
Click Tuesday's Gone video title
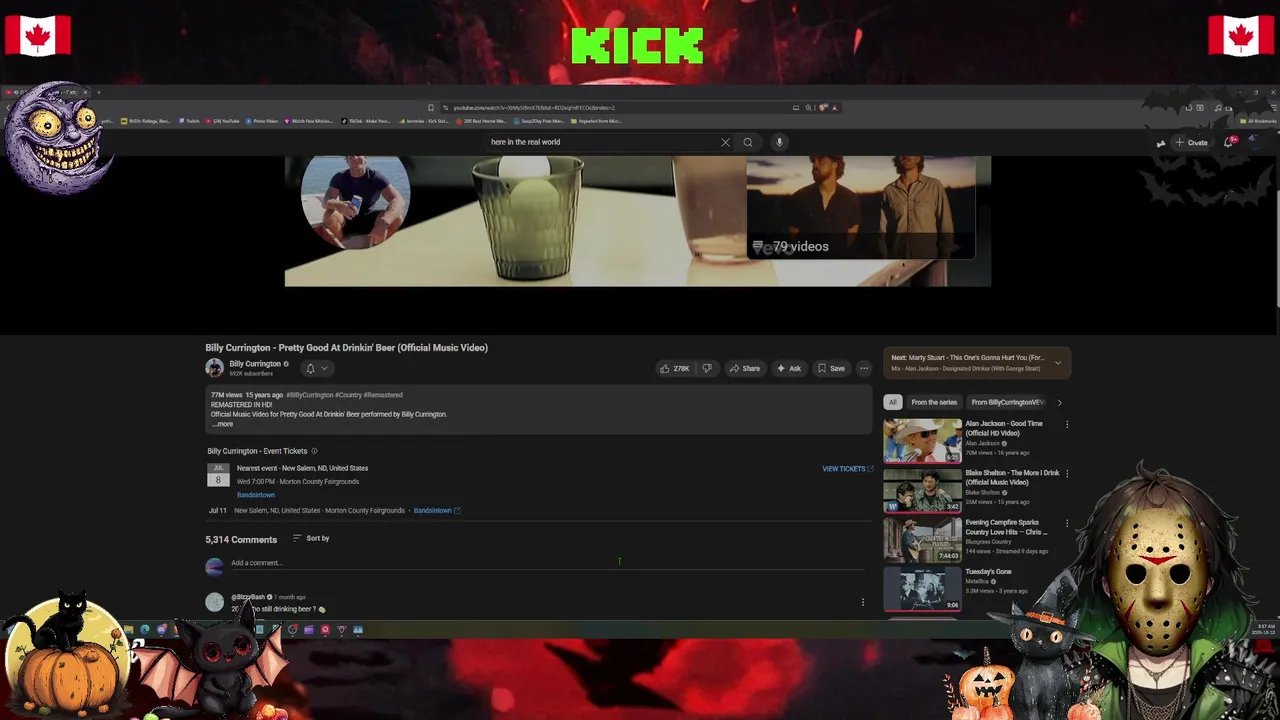click(988, 572)
